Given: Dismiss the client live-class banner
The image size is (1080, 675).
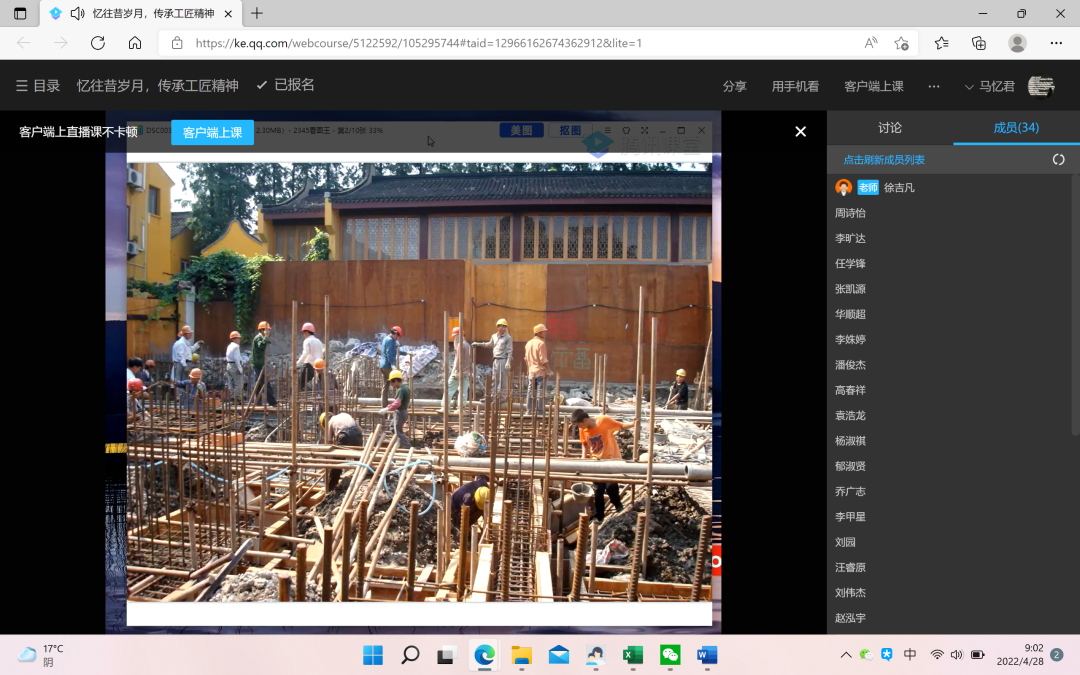Looking at the screenshot, I should [x=800, y=132].
